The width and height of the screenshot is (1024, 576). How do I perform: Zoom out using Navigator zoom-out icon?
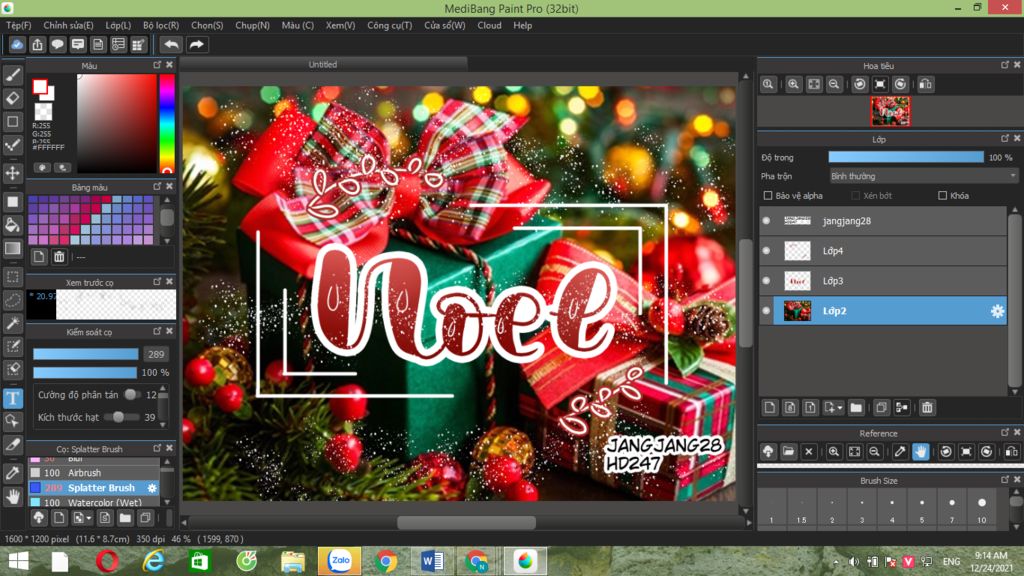[x=834, y=84]
